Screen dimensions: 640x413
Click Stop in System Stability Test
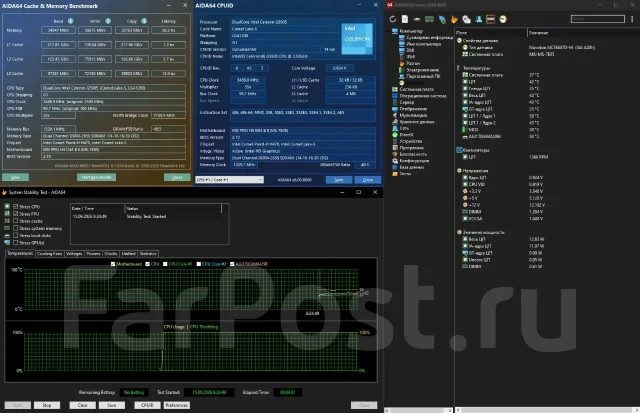pos(47,405)
